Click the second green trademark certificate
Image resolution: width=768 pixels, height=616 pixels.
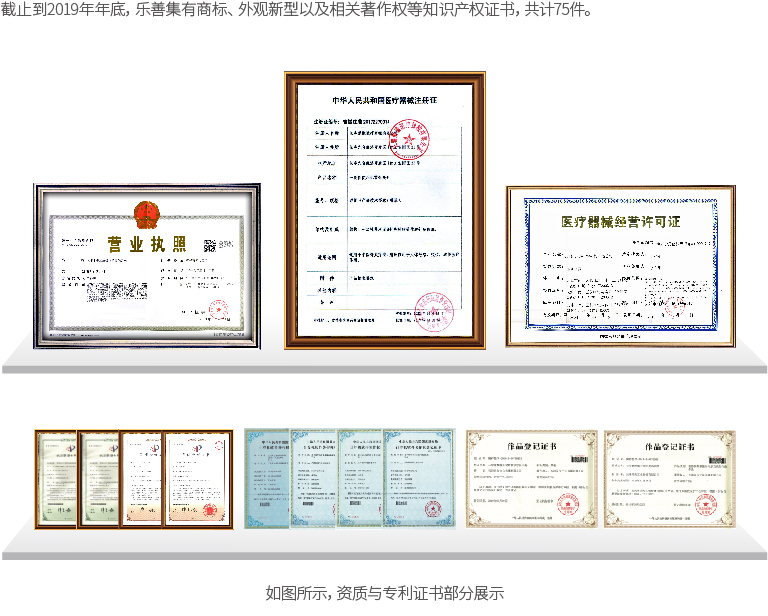98,479
